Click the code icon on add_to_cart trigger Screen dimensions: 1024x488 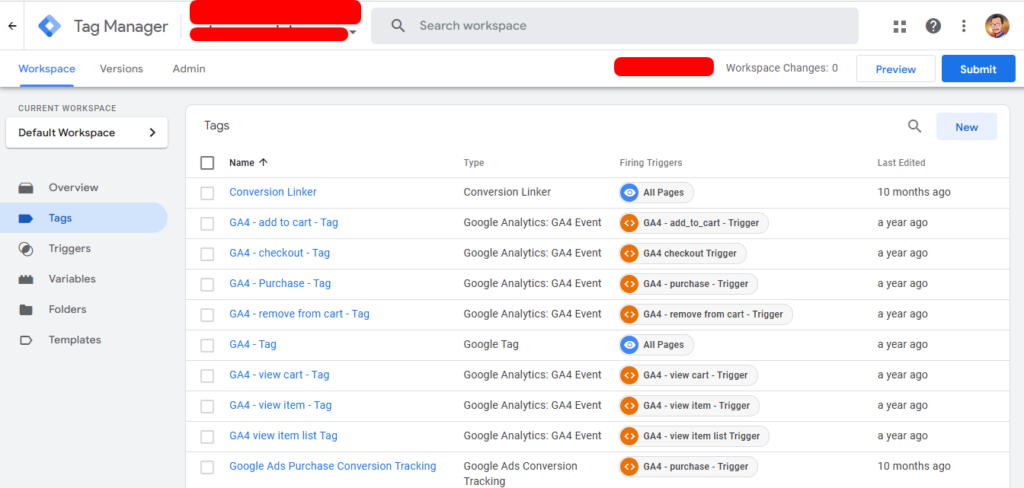[630, 223]
